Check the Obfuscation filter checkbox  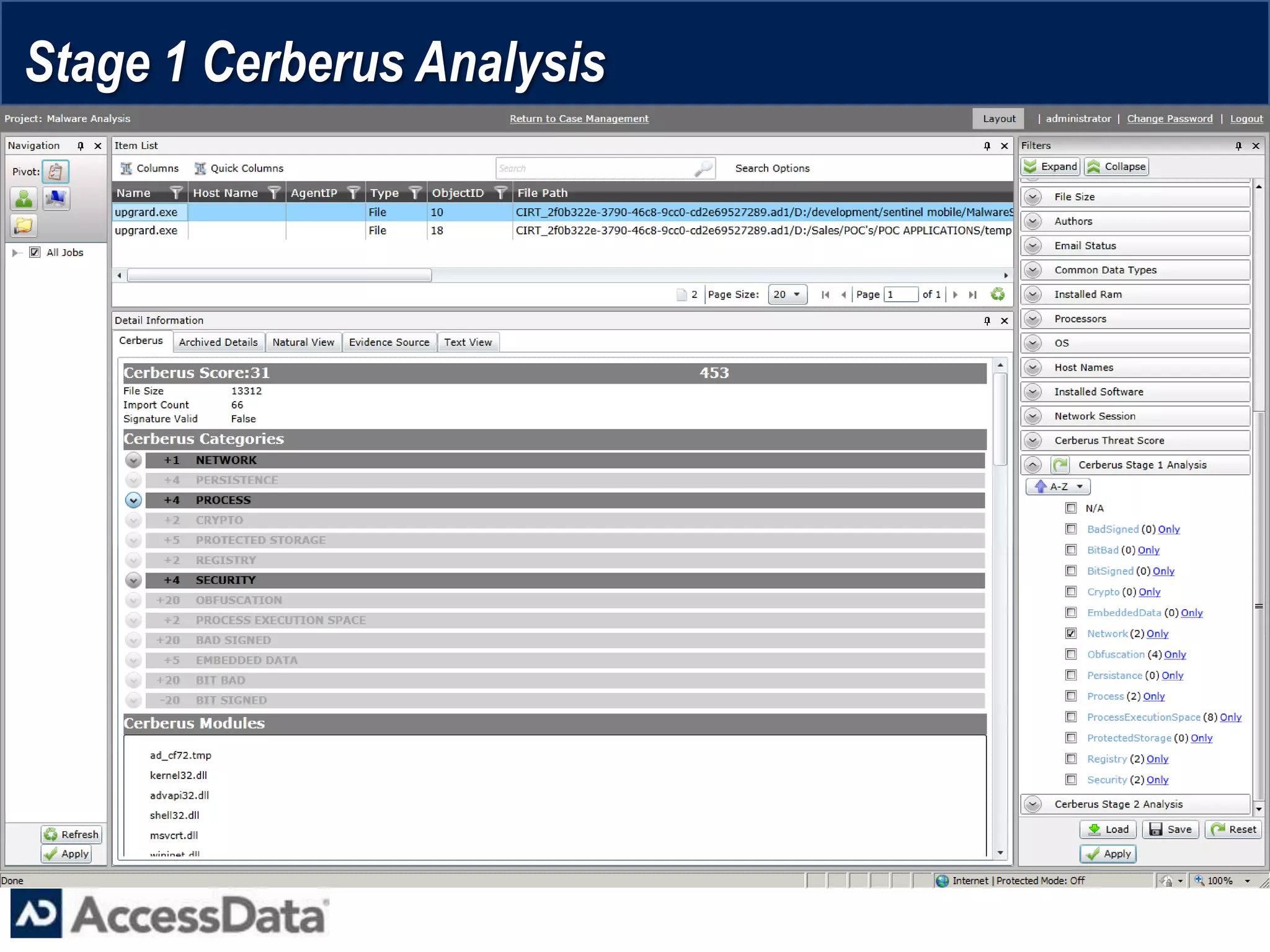click(1071, 654)
